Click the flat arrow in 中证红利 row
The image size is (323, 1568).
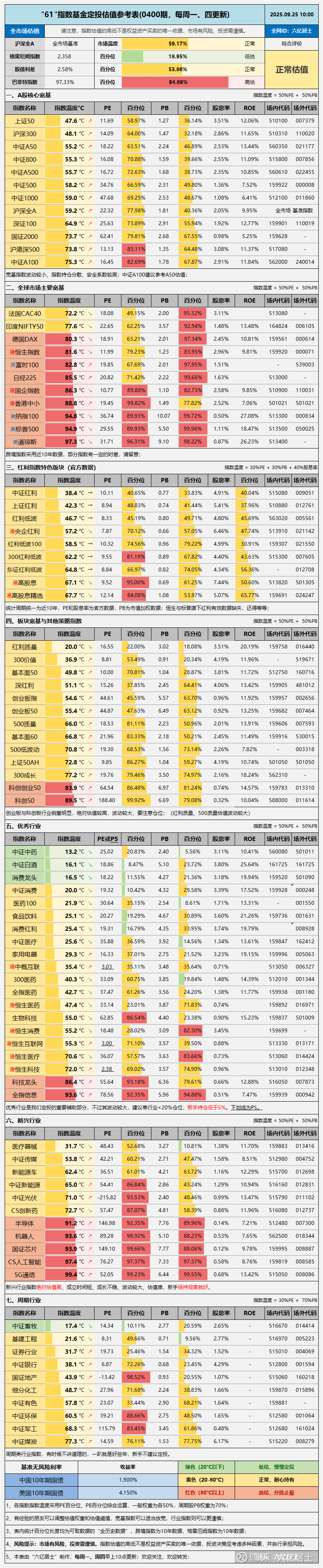tap(90, 493)
